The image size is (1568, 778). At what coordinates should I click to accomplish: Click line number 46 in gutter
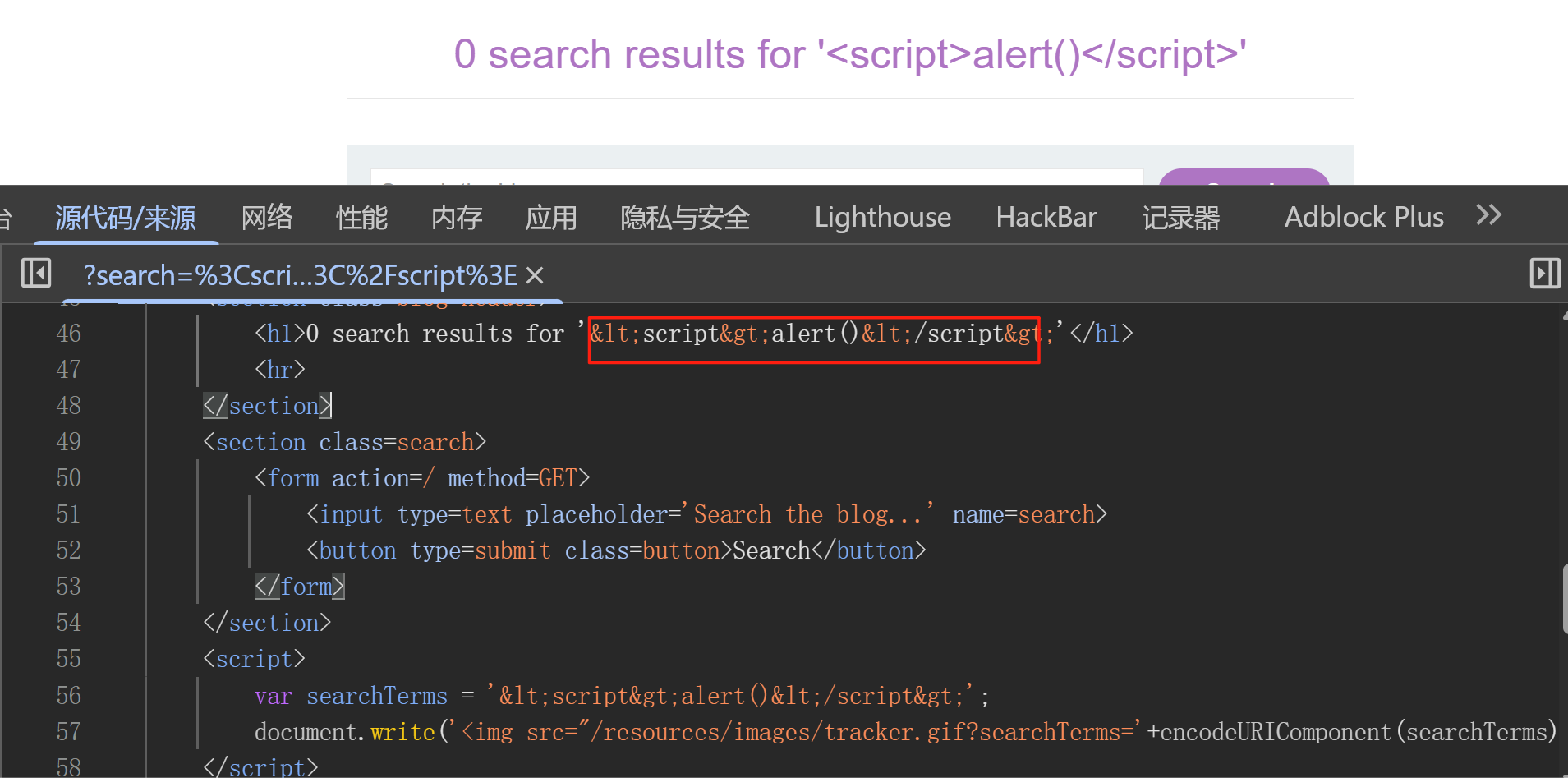click(x=69, y=334)
